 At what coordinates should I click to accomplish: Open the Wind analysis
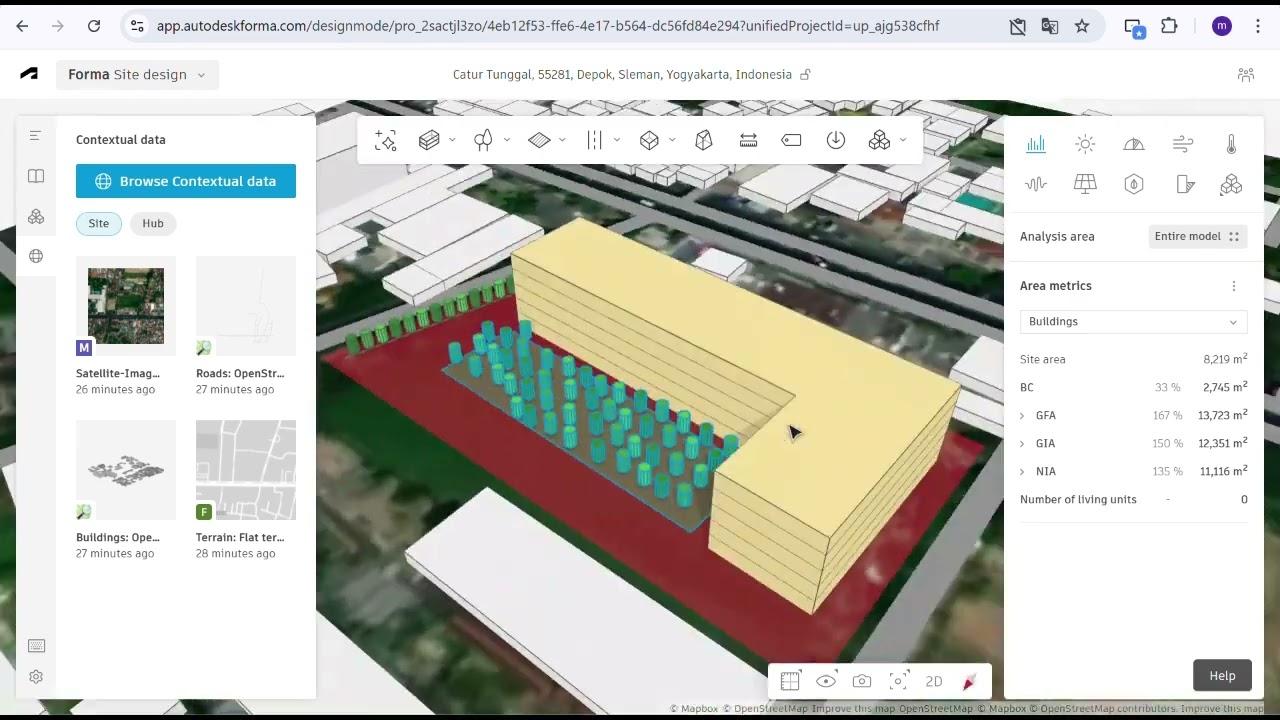tap(1183, 145)
